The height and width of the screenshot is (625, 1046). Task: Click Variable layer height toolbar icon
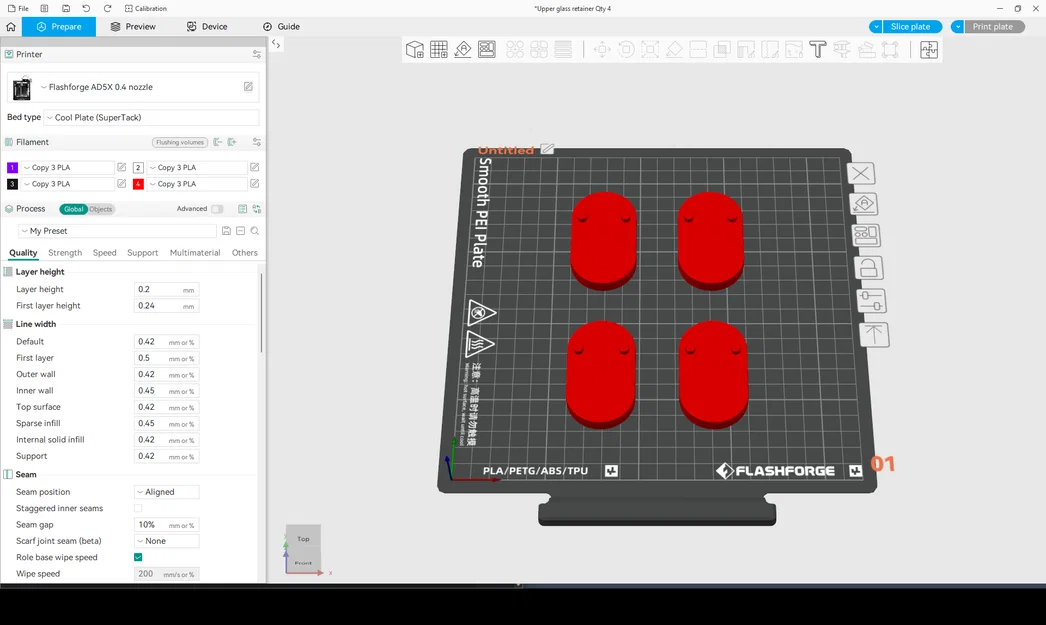coord(563,49)
